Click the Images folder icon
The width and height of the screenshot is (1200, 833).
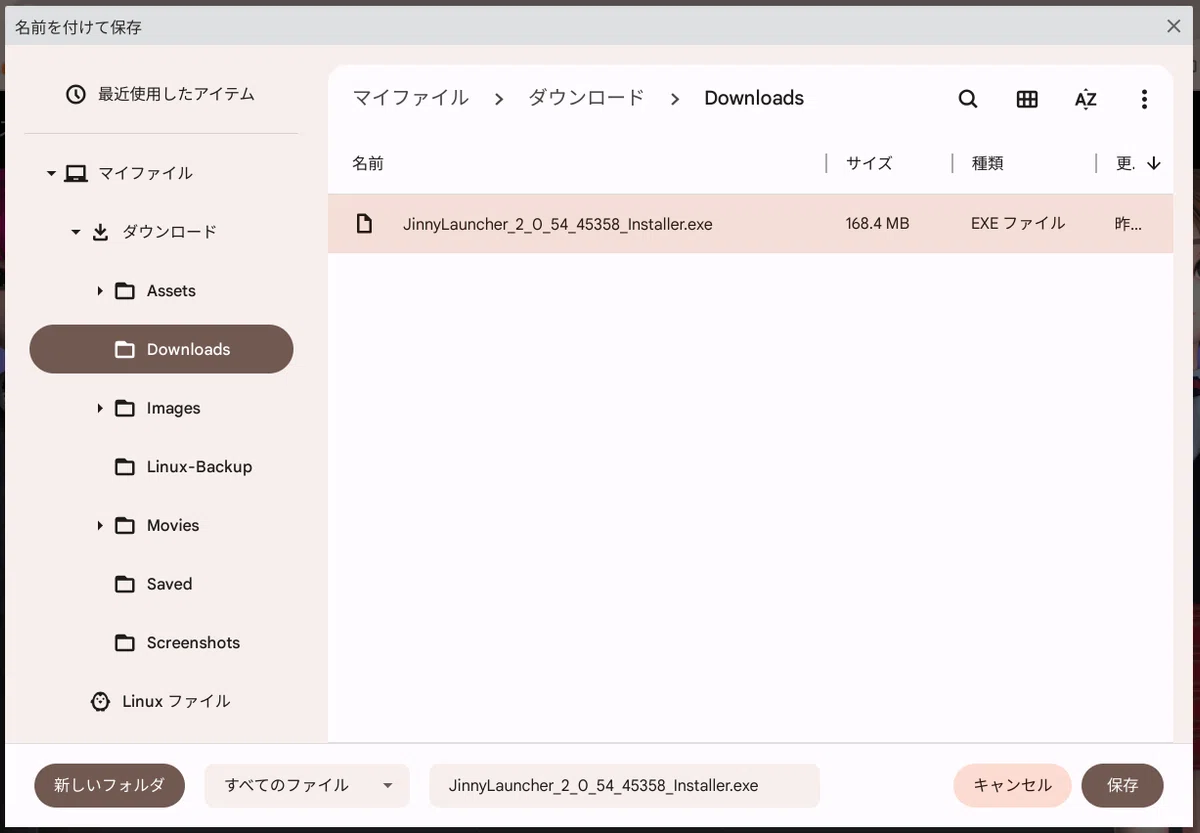(x=125, y=408)
